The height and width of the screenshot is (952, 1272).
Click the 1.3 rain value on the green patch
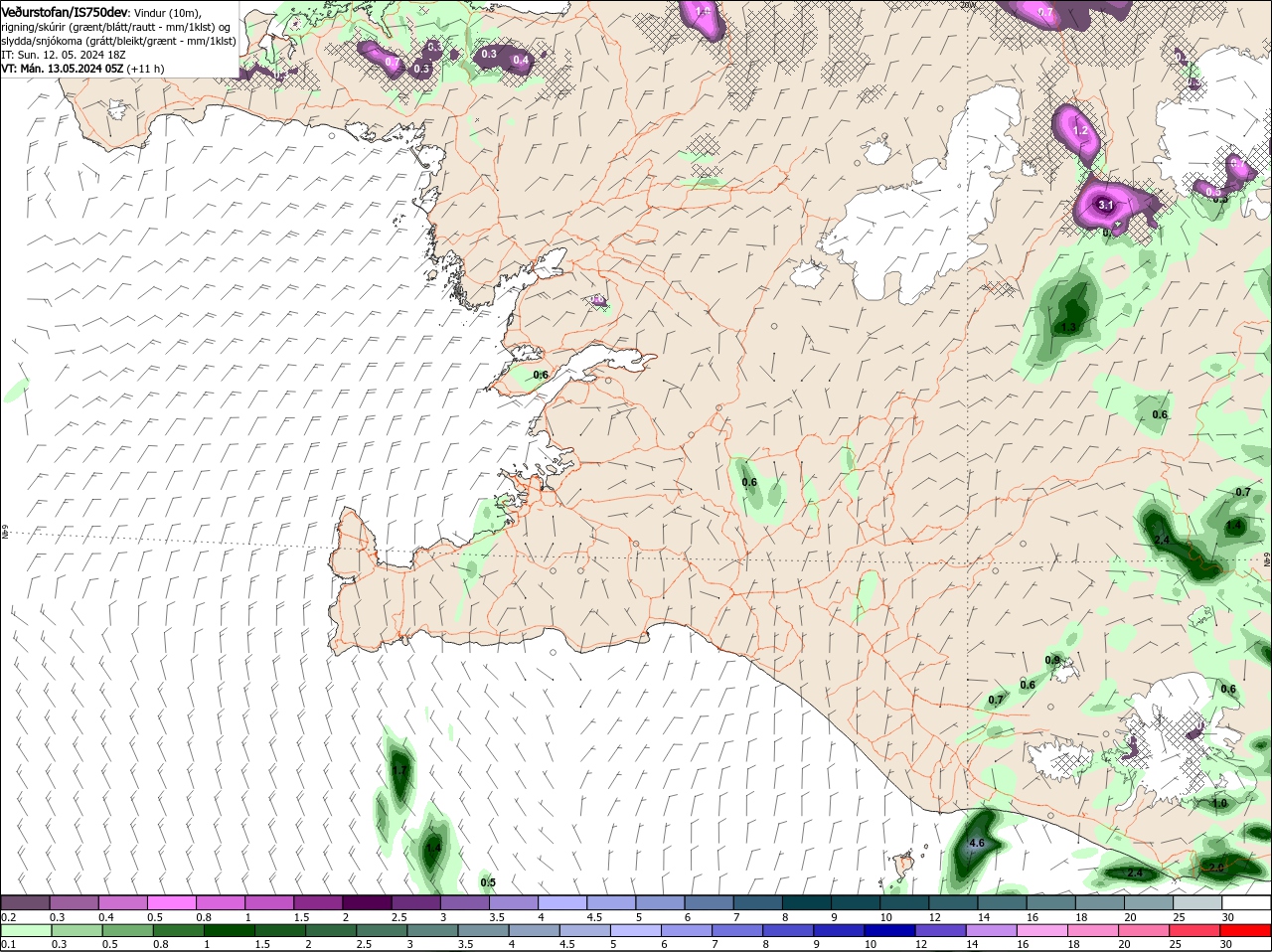click(1069, 327)
